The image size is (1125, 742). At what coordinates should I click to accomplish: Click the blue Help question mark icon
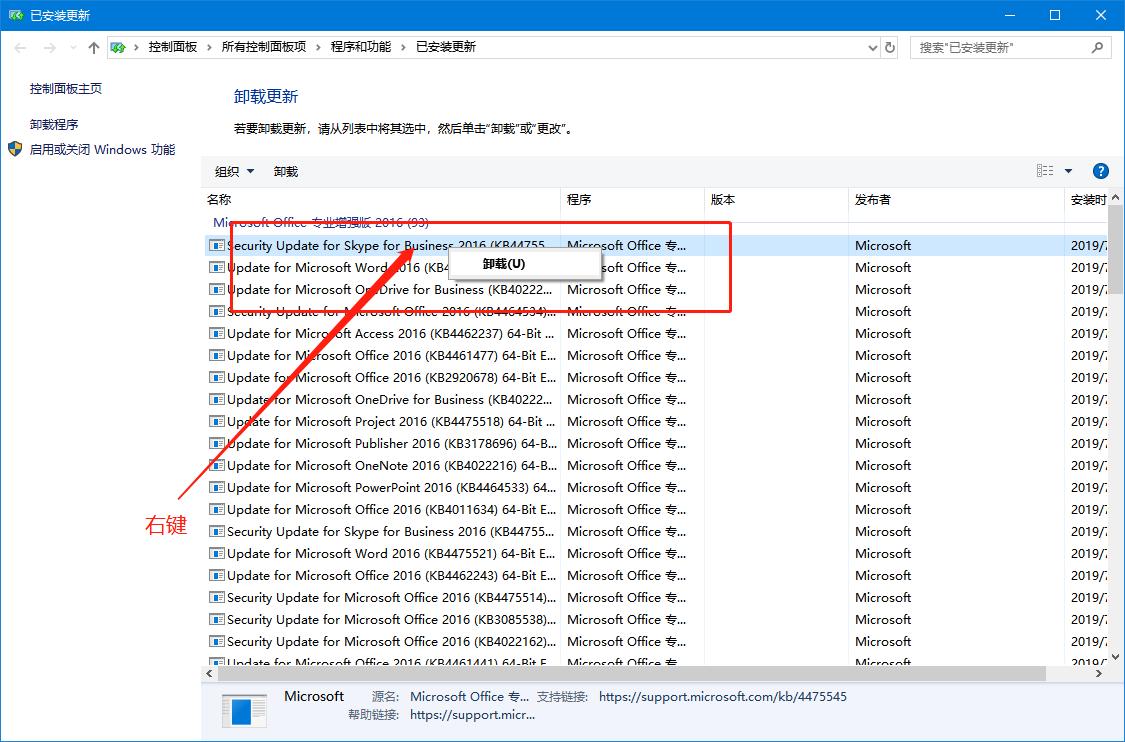click(1100, 170)
